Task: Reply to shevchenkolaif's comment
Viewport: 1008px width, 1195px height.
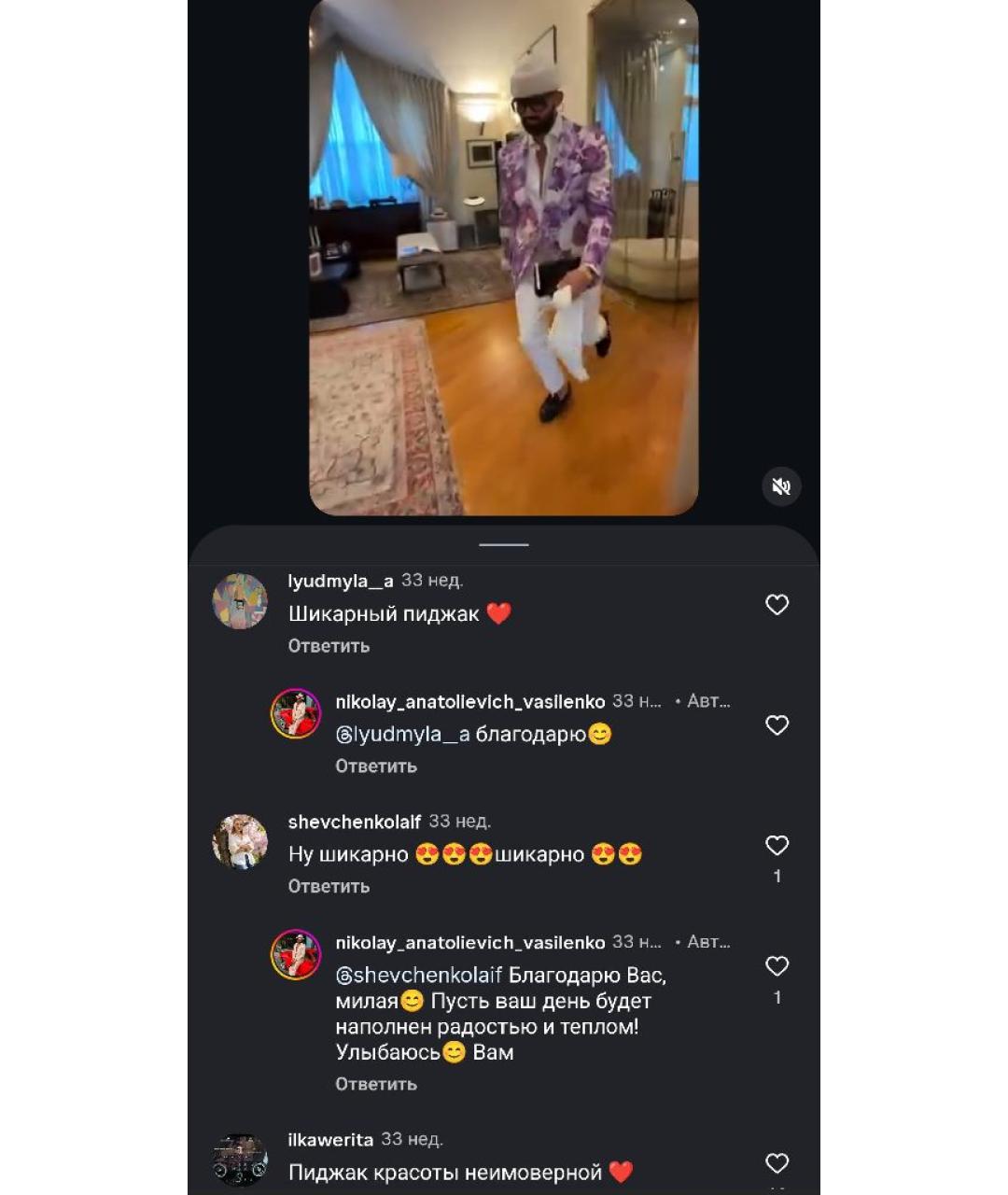Action: [329, 887]
